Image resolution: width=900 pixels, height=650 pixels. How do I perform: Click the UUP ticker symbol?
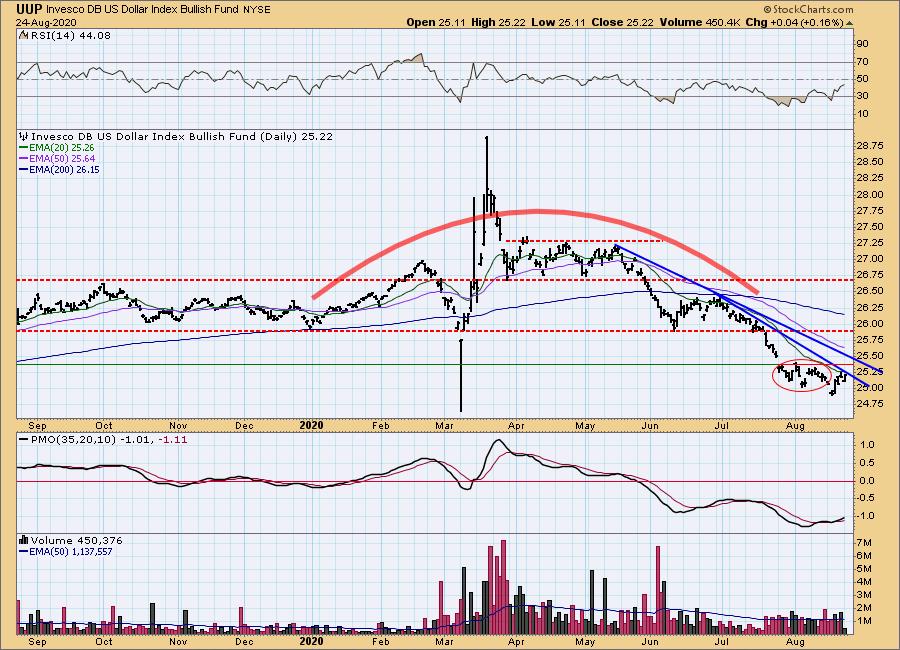(x=29, y=9)
